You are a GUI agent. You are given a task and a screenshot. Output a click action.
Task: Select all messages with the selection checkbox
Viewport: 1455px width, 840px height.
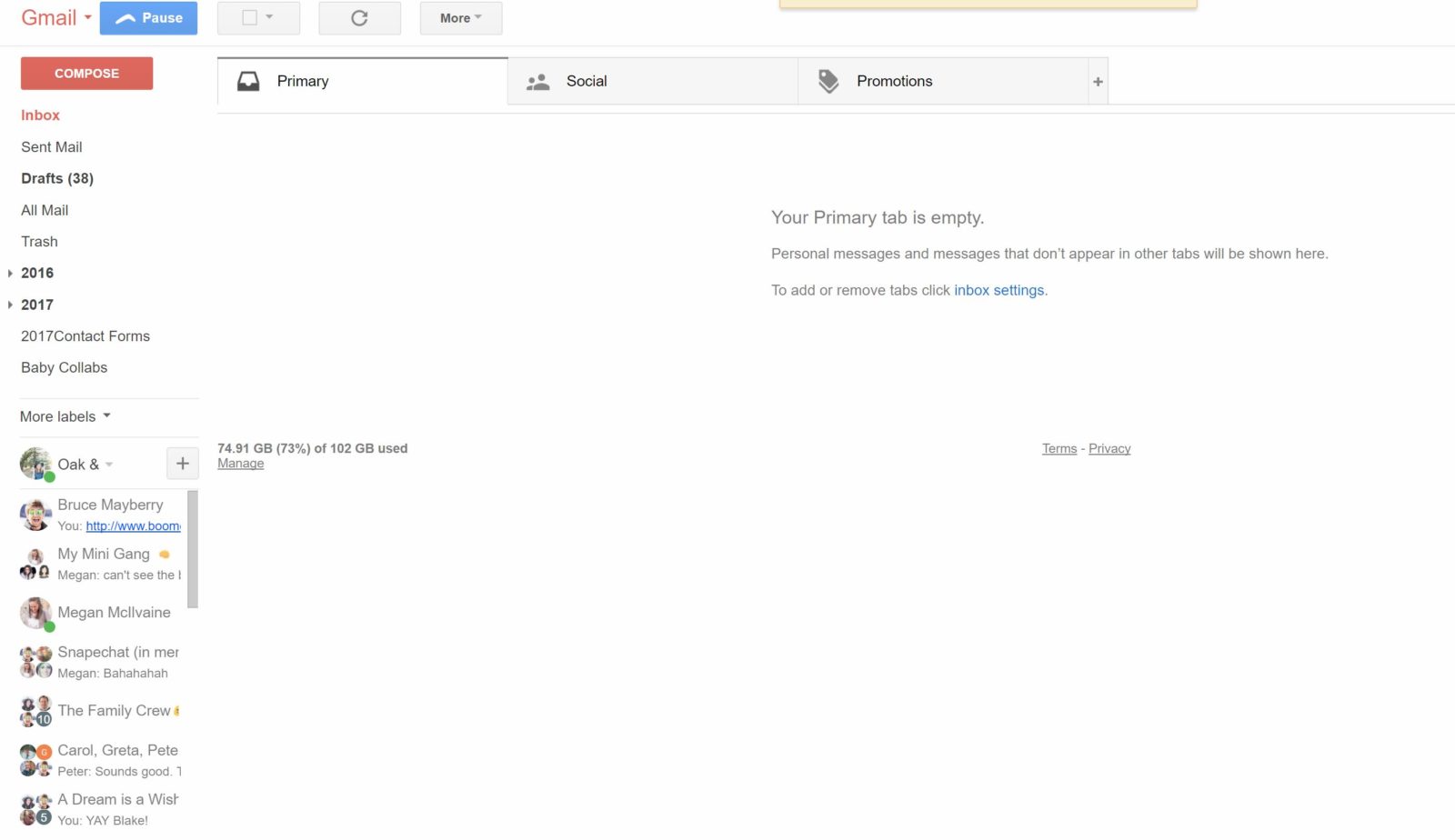tap(250, 17)
